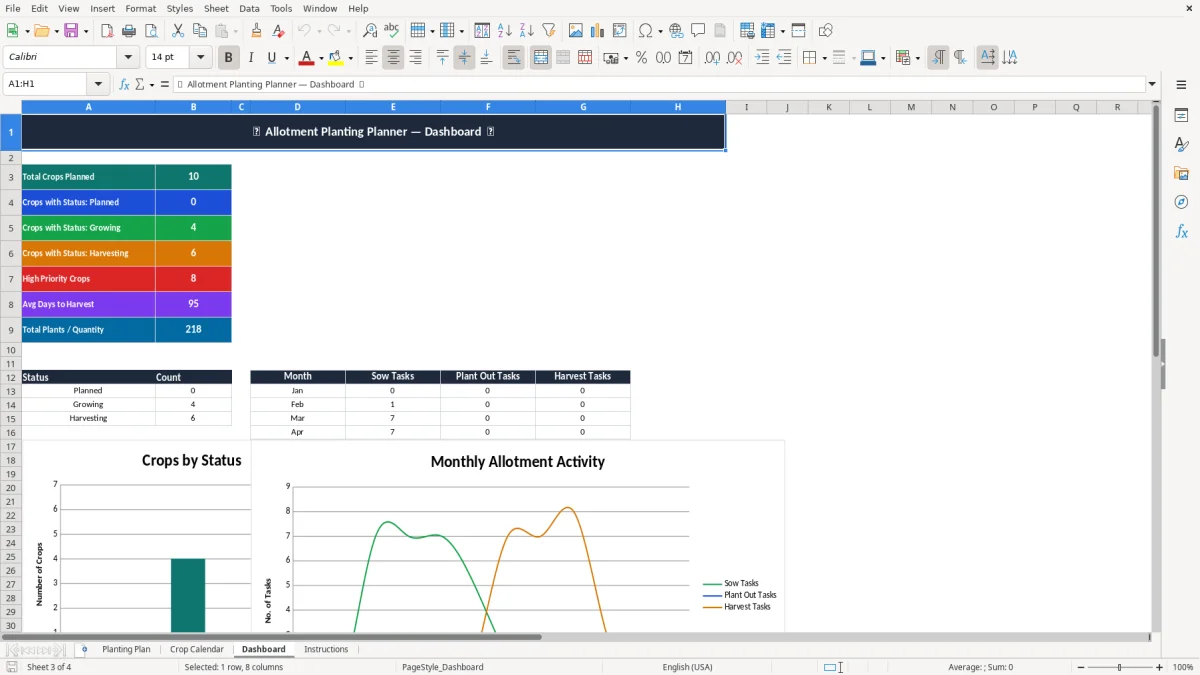
Task: Open the Format menu
Action: [140, 8]
